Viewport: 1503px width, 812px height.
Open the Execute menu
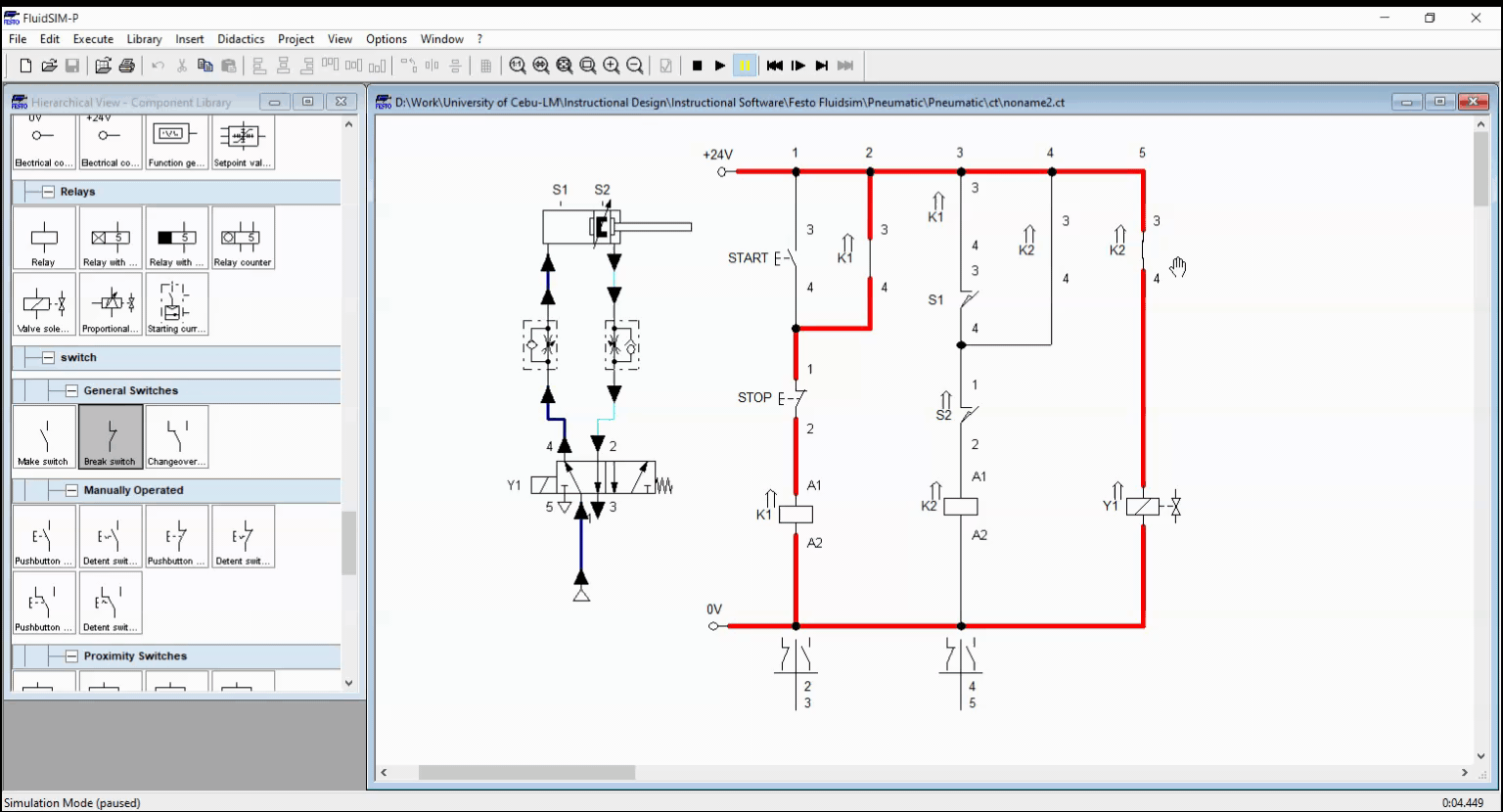pos(93,39)
